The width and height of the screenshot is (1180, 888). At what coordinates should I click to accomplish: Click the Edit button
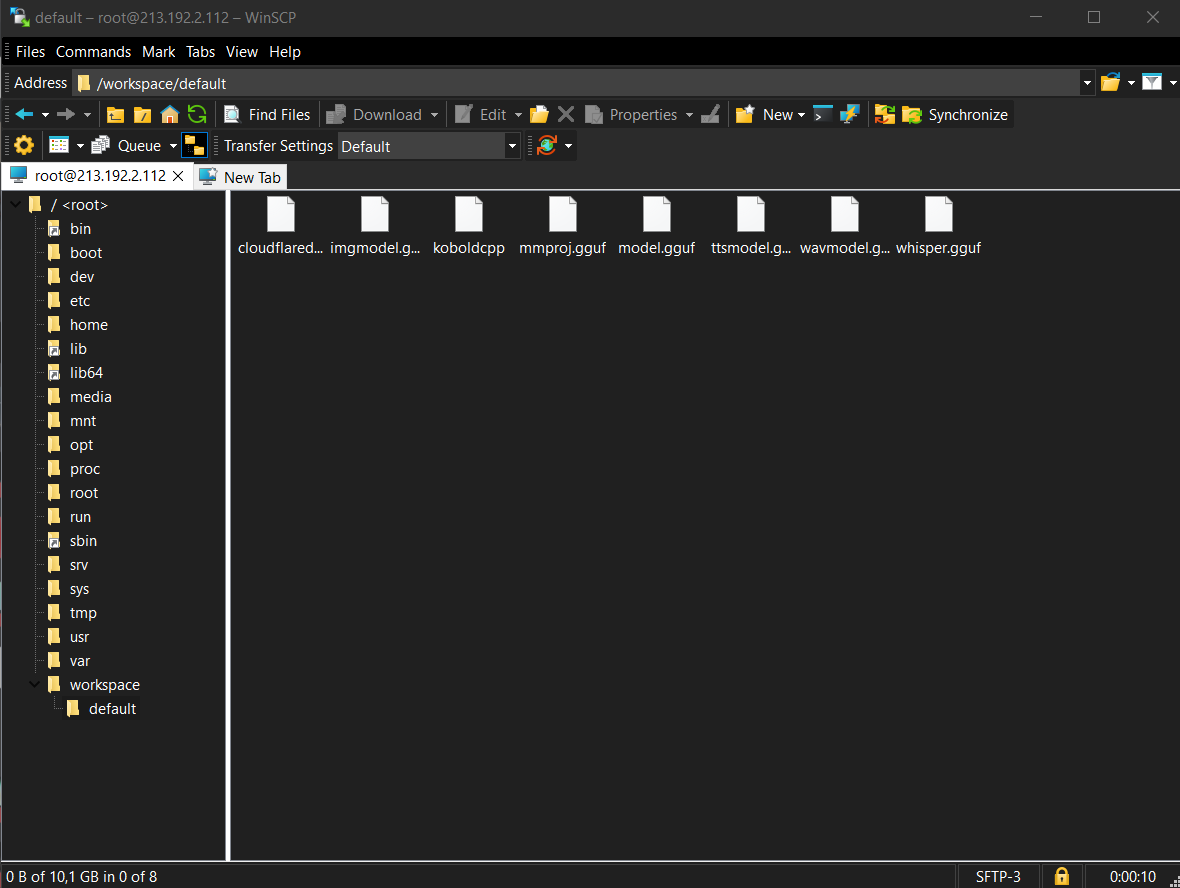click(482, 114)
